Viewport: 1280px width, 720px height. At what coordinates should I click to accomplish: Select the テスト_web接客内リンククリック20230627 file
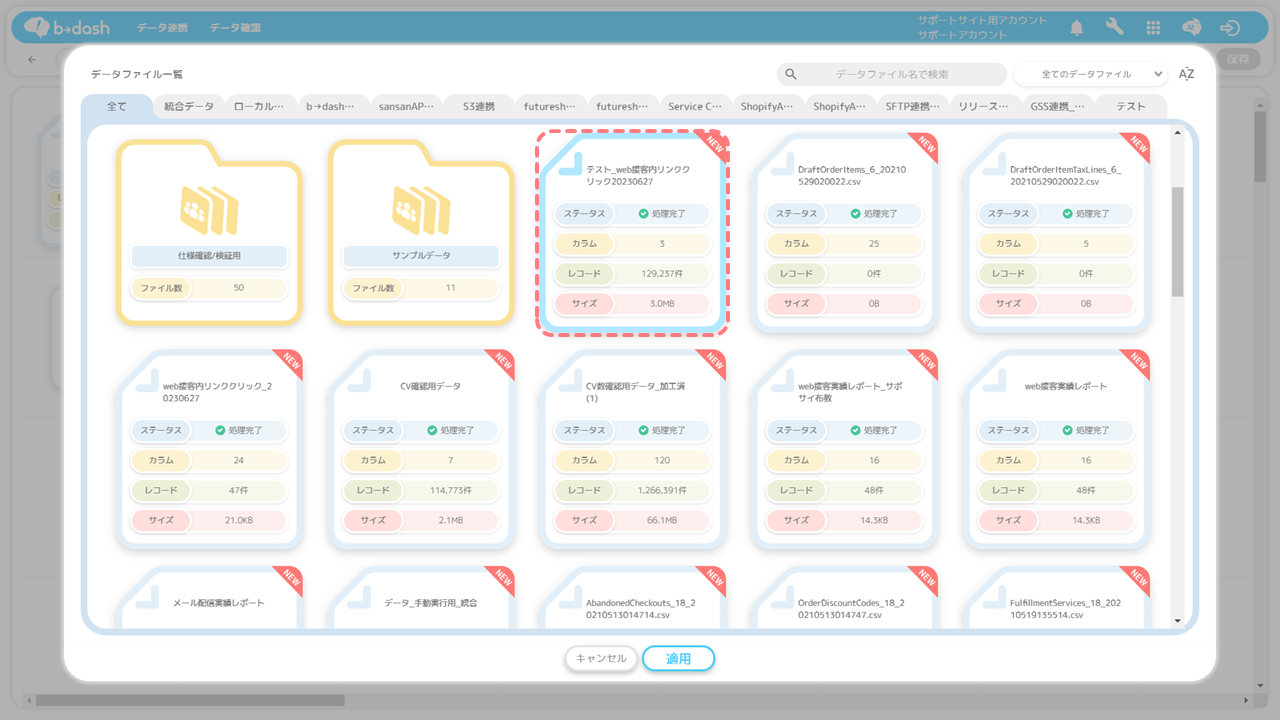click(634, 232)
